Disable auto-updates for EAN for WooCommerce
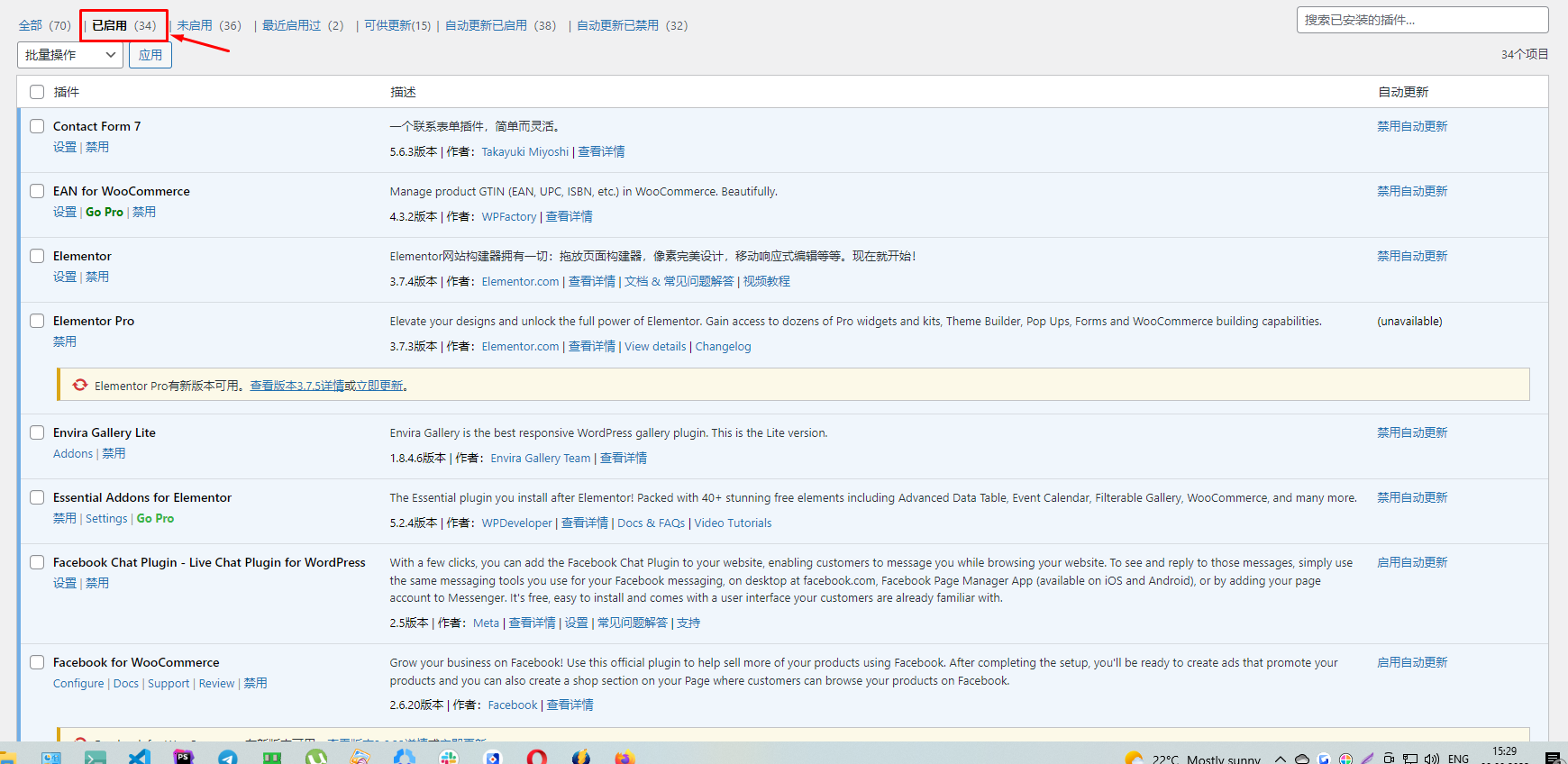 pyautogui.click(x=1412, y=191)
